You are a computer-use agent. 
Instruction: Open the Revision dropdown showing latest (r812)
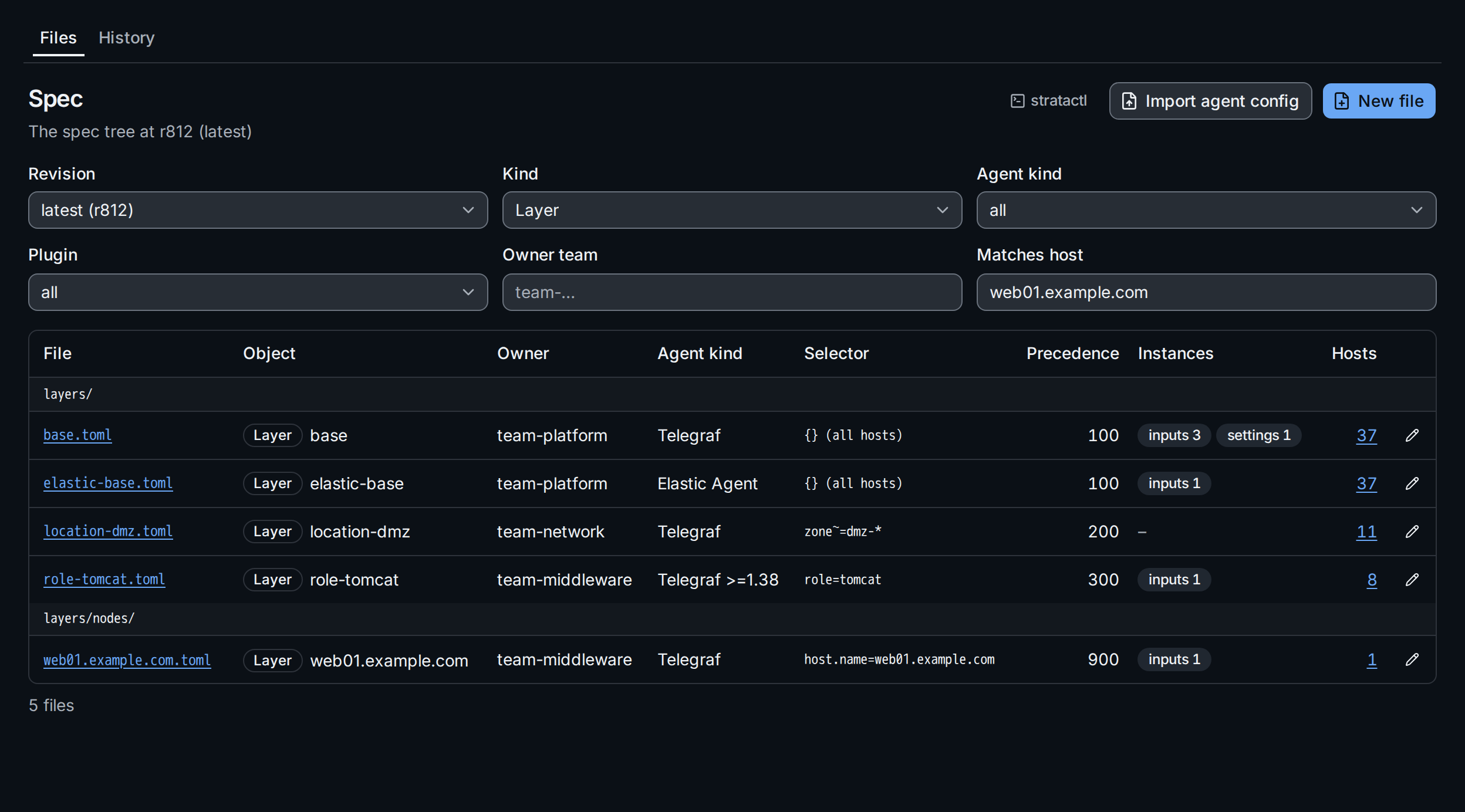point(258,210)
